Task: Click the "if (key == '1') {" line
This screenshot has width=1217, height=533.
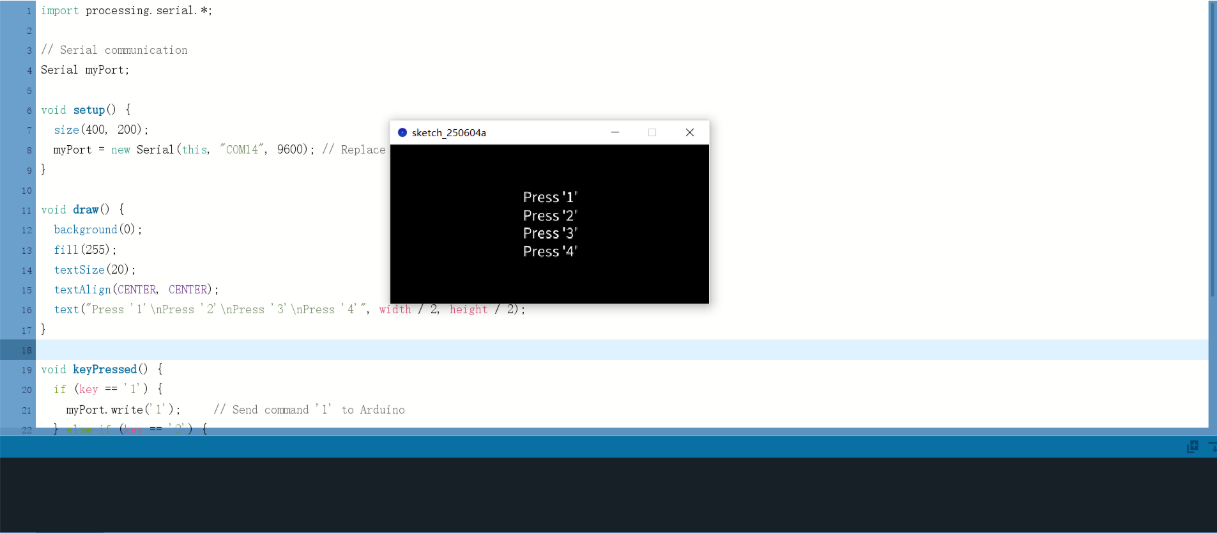Action: pos(108,390)
